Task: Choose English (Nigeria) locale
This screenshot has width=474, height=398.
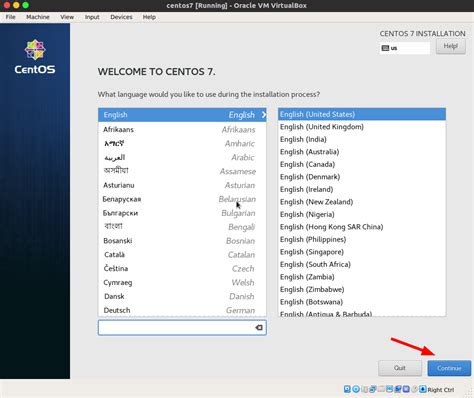Action: coord(362,214)
